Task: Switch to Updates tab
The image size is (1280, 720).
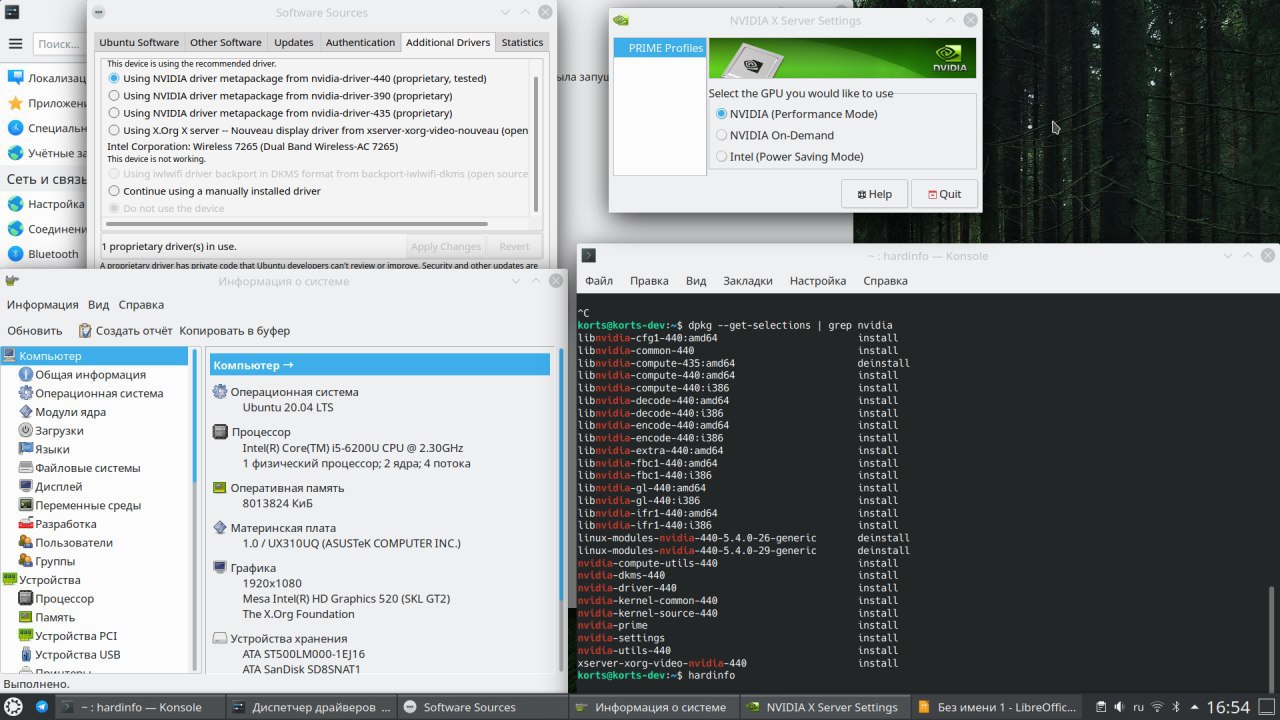Action: (x=293, y=42)
